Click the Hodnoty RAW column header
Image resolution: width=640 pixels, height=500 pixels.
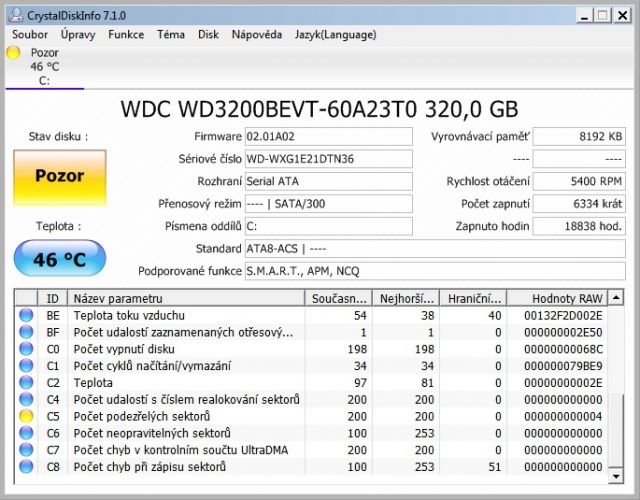[x=557, y=298]
